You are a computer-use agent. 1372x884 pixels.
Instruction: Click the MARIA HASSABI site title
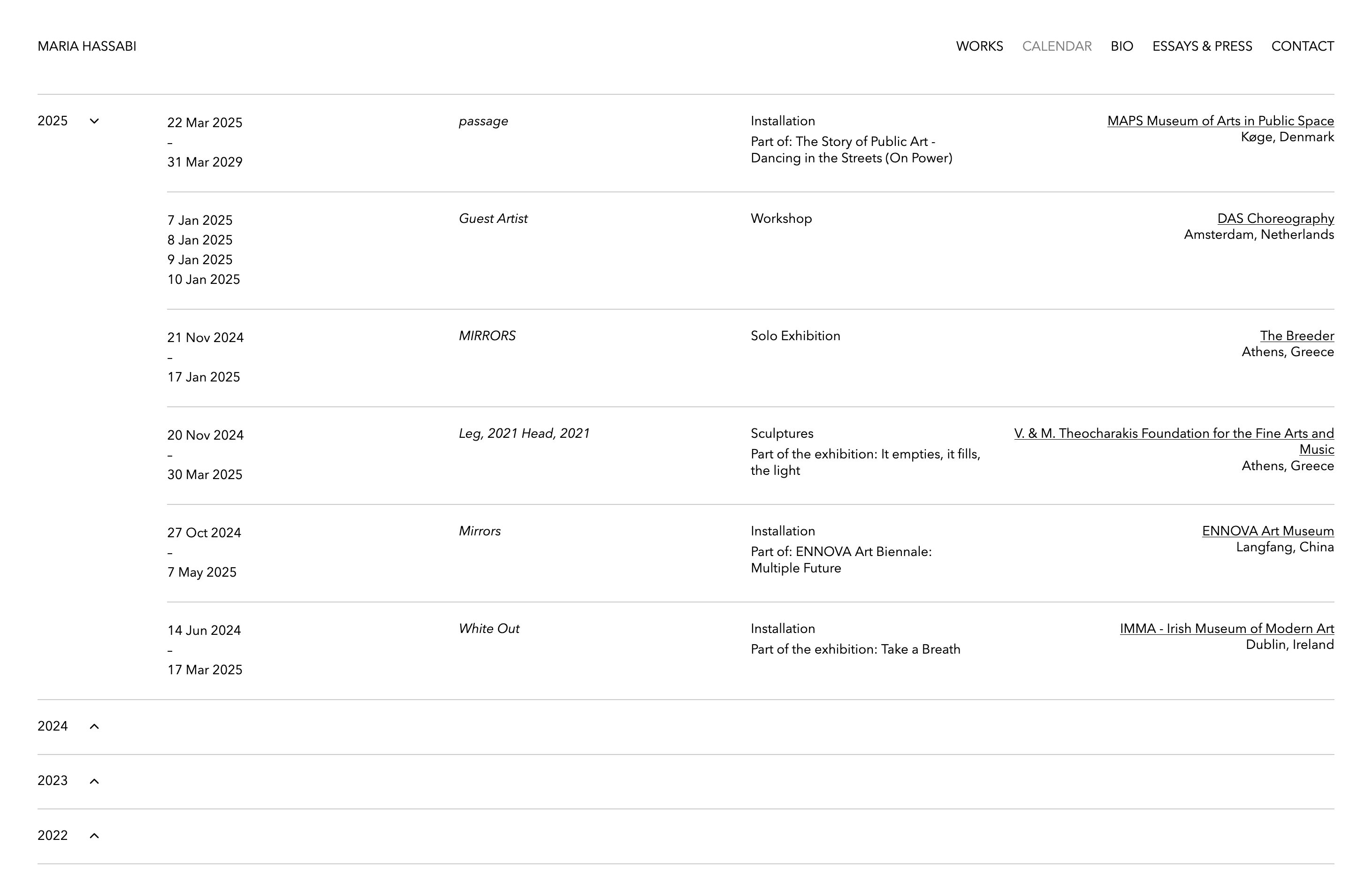pyautogui.click(x=87, y=46)
